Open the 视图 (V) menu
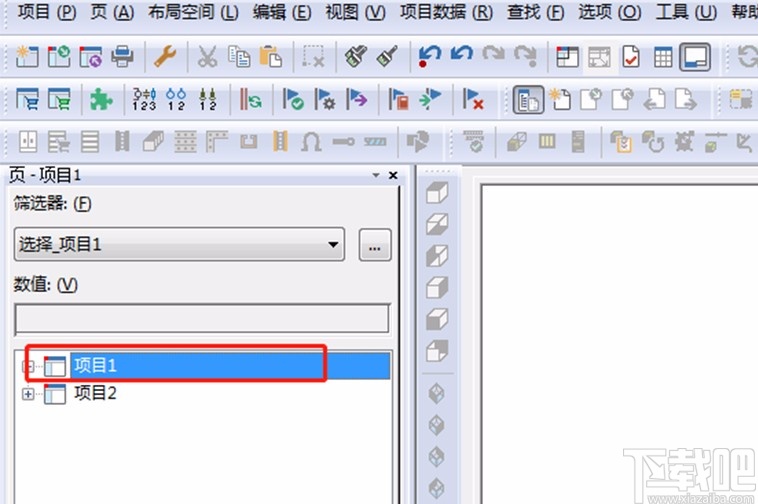The height and width of the screenshot is (504, 758). (355, 12)
